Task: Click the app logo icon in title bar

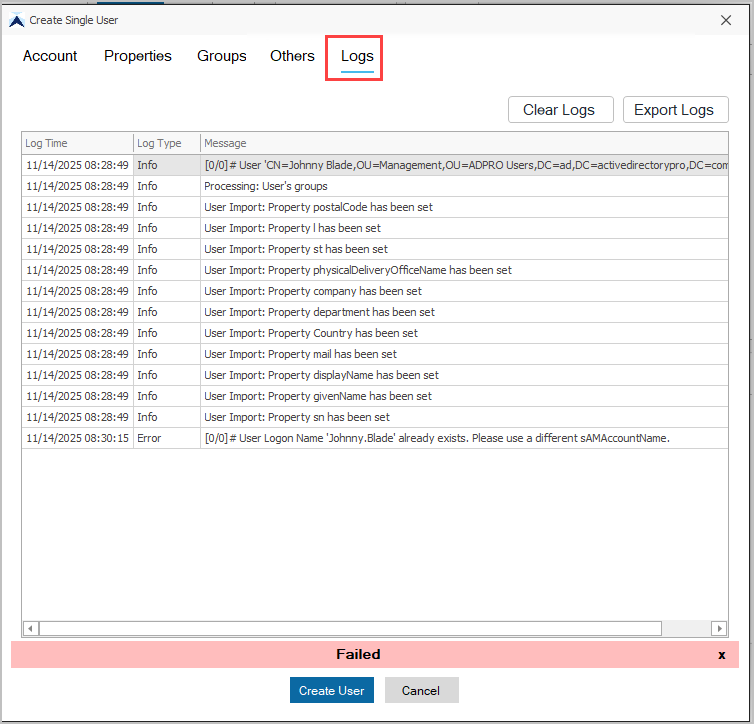Action: pyautogui.click(x=16, y=20)
